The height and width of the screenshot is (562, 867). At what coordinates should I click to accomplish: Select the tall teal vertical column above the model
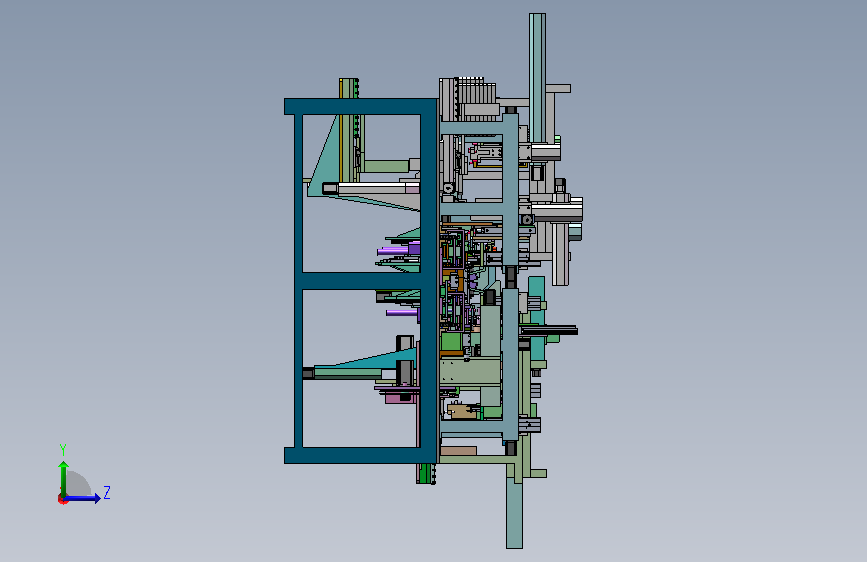[537, 77]
